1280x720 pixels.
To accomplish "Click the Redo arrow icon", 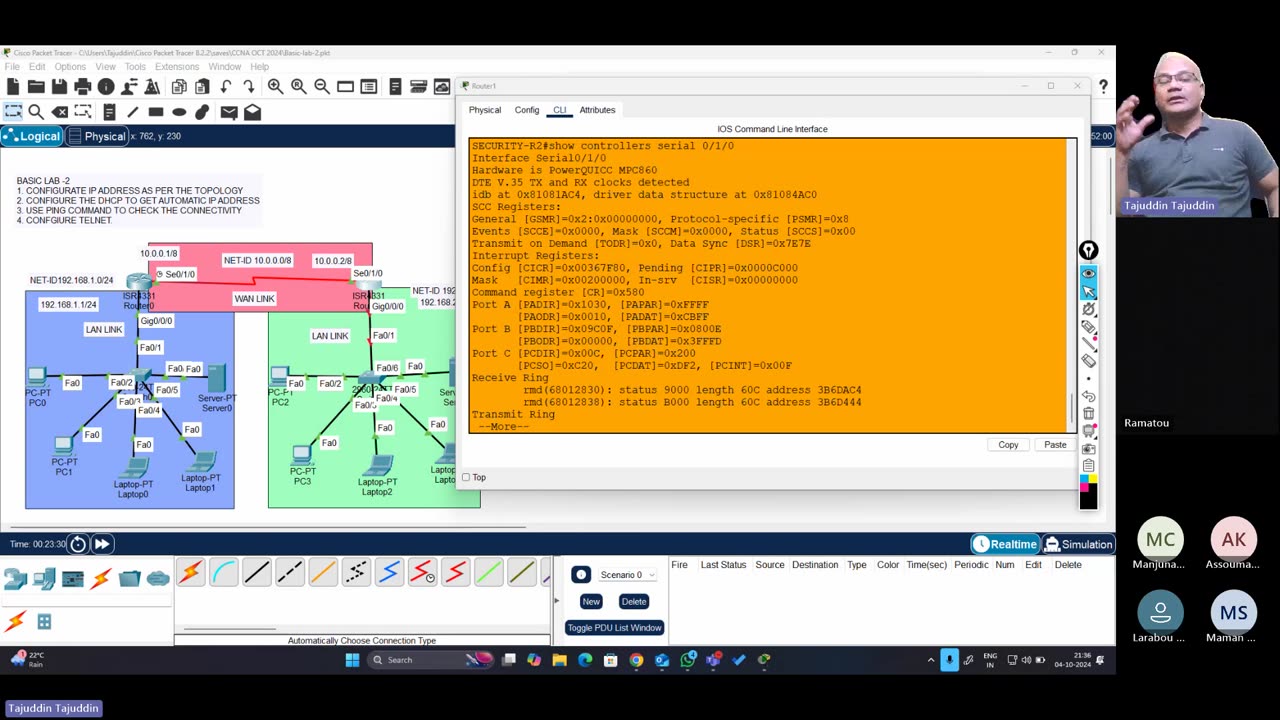I will (249, 87).
